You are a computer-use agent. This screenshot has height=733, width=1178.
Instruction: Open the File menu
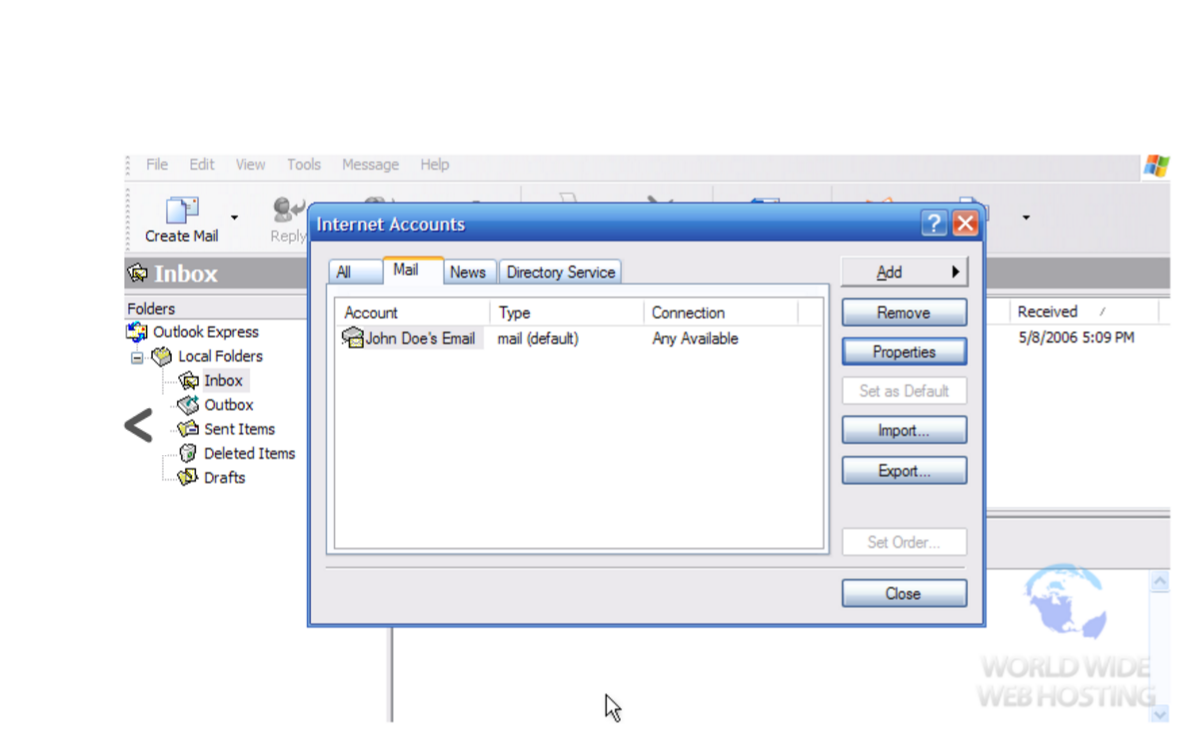pos(157,164)
